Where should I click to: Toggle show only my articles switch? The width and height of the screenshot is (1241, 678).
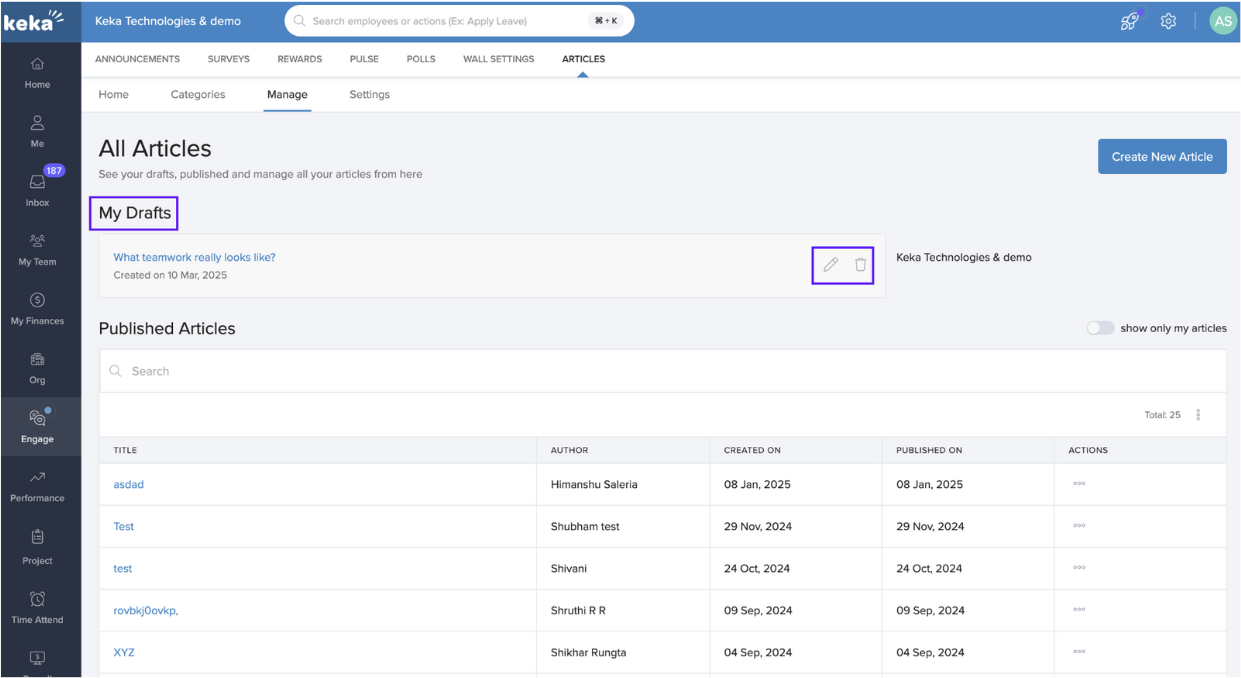(1100, 328)
